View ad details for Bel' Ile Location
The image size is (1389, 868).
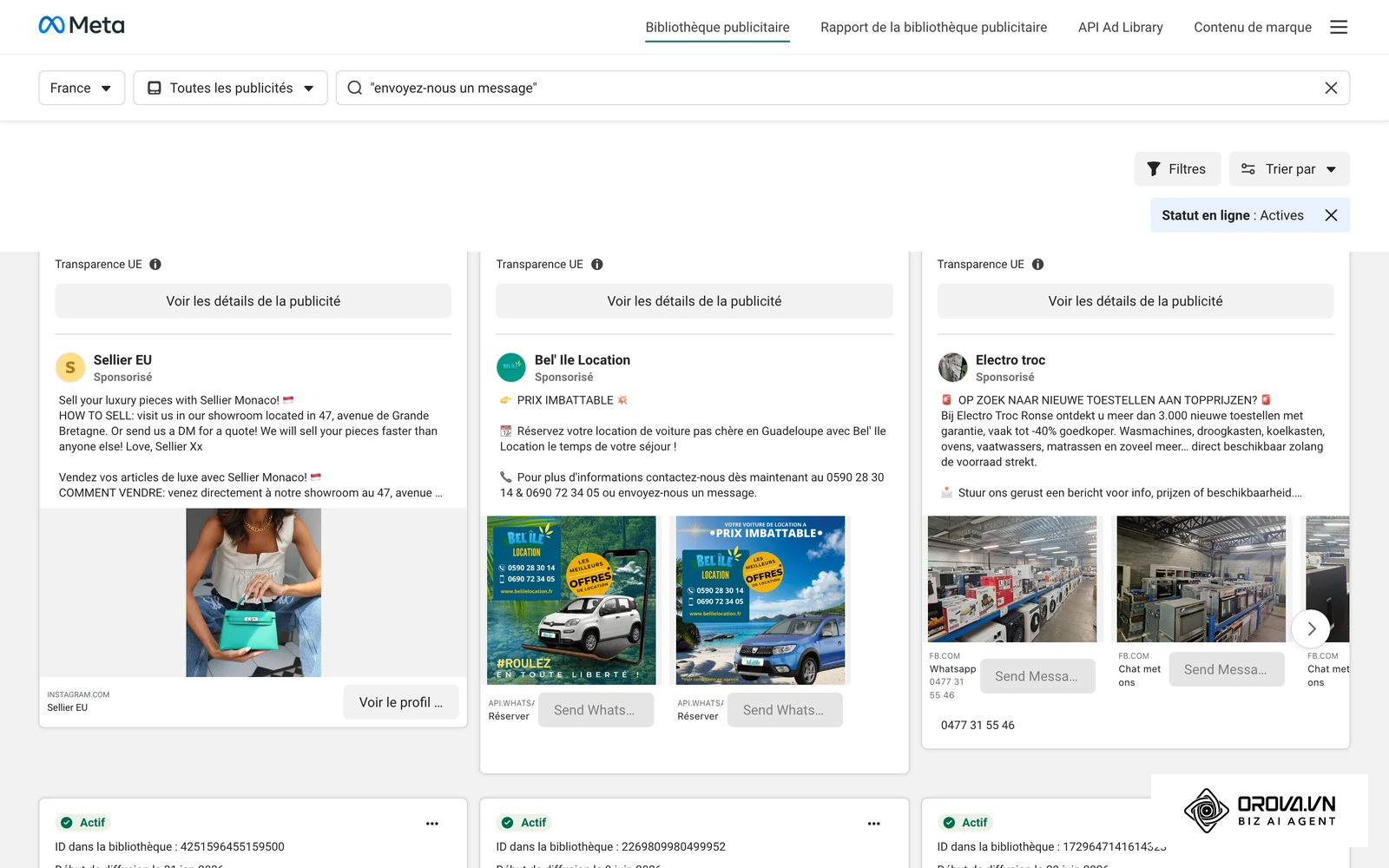point(694,301)
